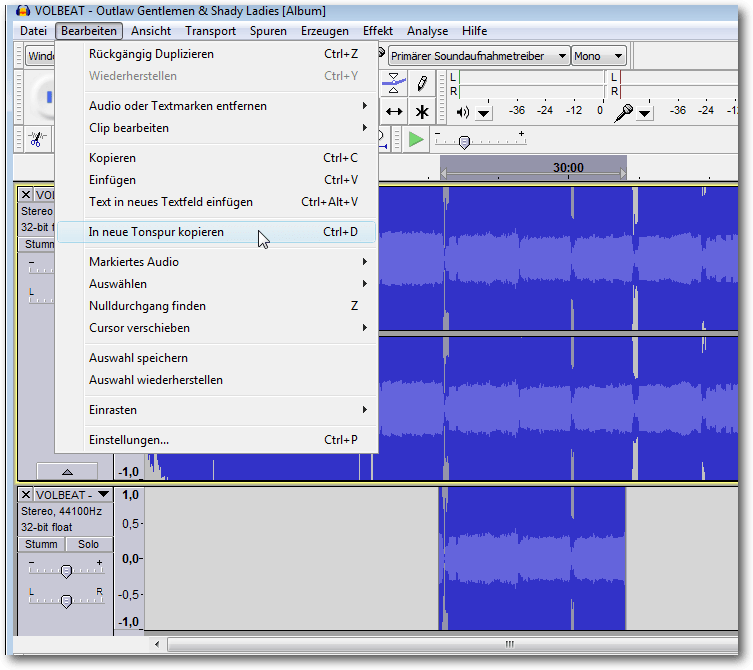Adjust the playback speed slider

pos(464,142)
